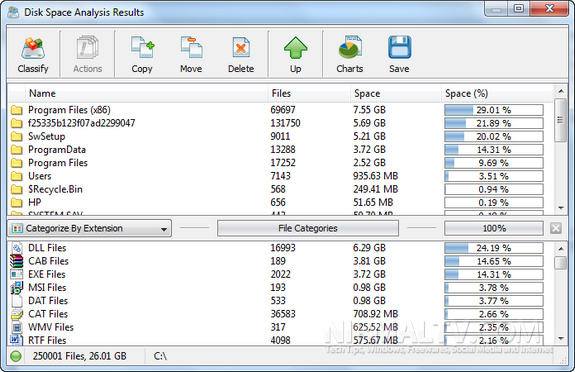Select the SwSetup folder name
Screen dimensions: 575x372
point(47,136)
